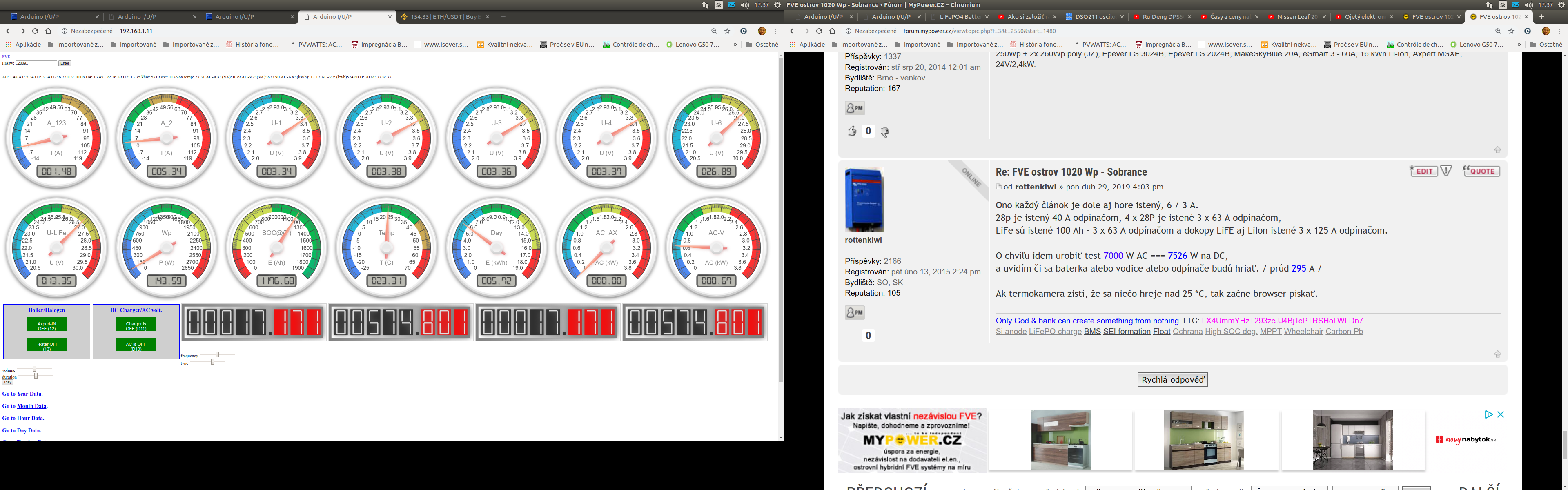This screenshot has height=490, width=1568.
Task: Click the volume slider handle
Action: click(x=35, y=369)
